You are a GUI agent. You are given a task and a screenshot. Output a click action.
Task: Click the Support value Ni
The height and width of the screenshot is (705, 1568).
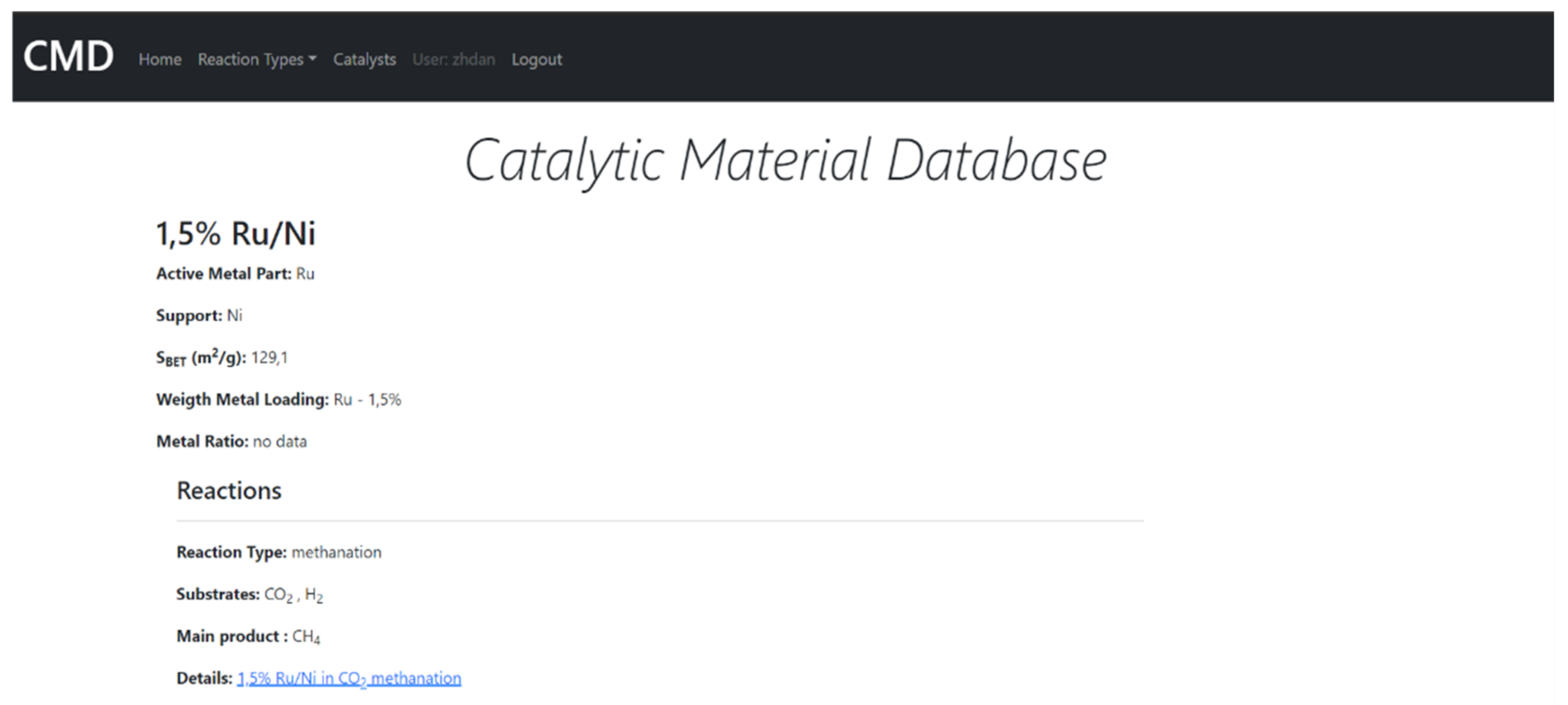click(235, 316)
